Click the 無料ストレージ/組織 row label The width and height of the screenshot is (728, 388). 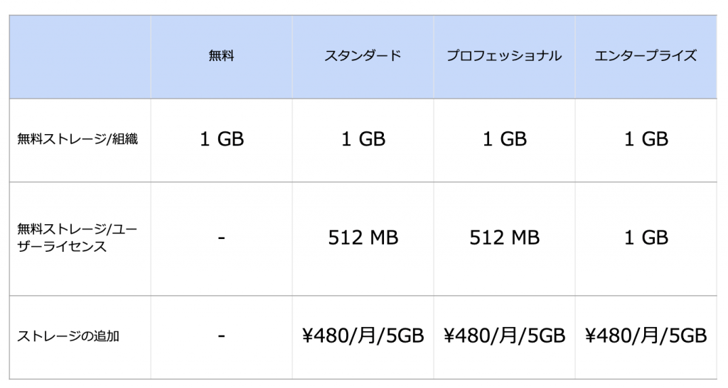pyautogui.click(x=78, y=139)
